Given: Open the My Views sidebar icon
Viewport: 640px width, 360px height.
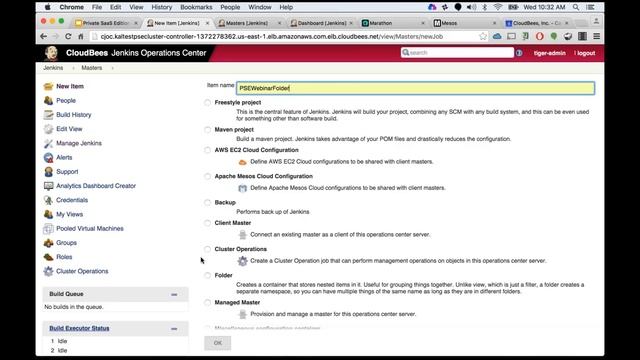Looking at the screenshot, I should click(48, 214).
